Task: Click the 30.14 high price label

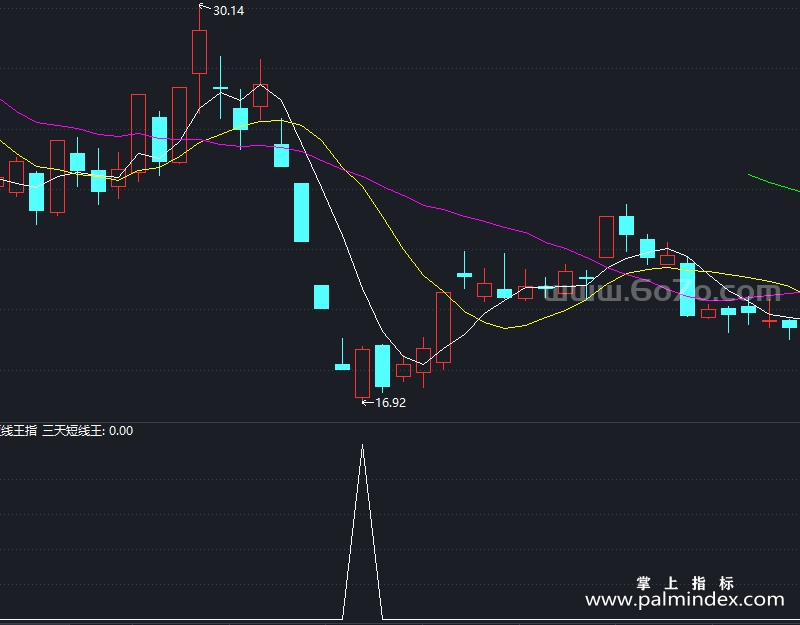Action: point(228,11)
